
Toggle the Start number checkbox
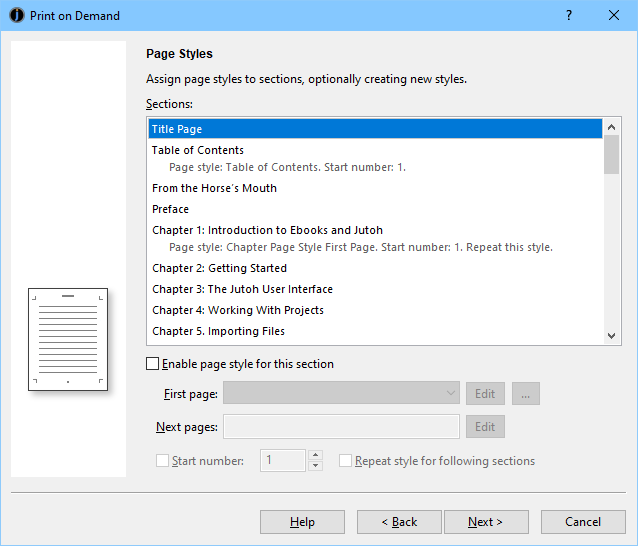coord(163,461)
